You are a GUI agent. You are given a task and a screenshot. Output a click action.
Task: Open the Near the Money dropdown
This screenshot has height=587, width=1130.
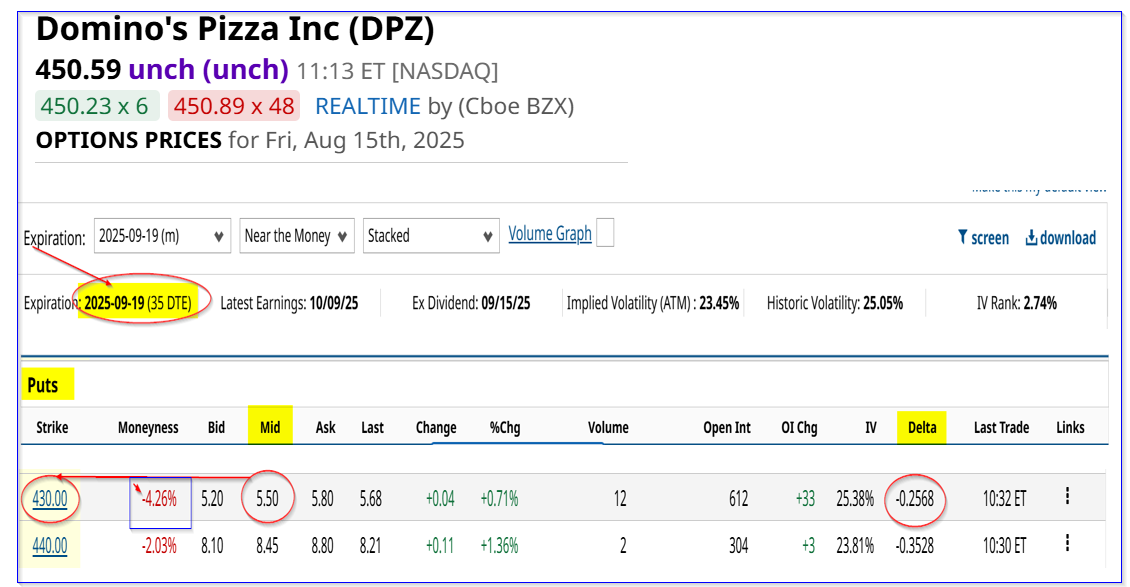[297, 236]
